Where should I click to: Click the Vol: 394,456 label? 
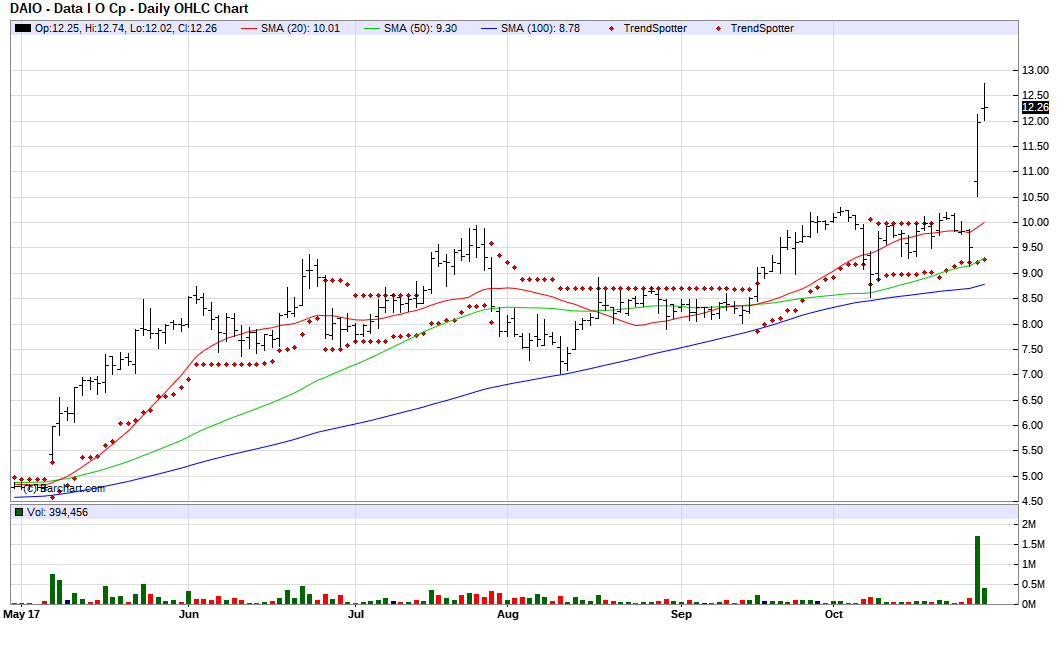pos(57,512)
